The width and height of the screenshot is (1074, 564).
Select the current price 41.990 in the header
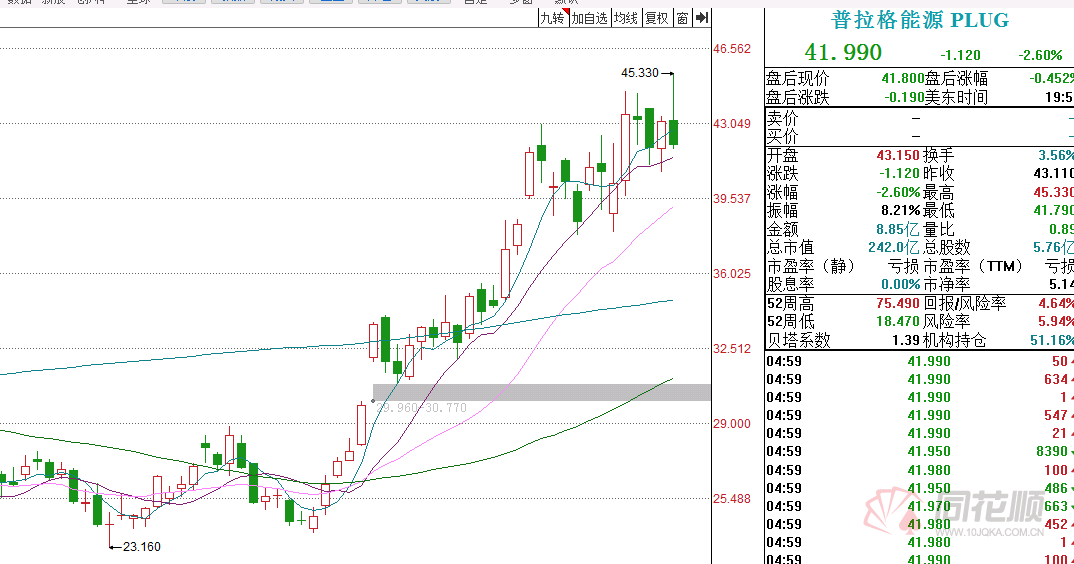[844, 53]
